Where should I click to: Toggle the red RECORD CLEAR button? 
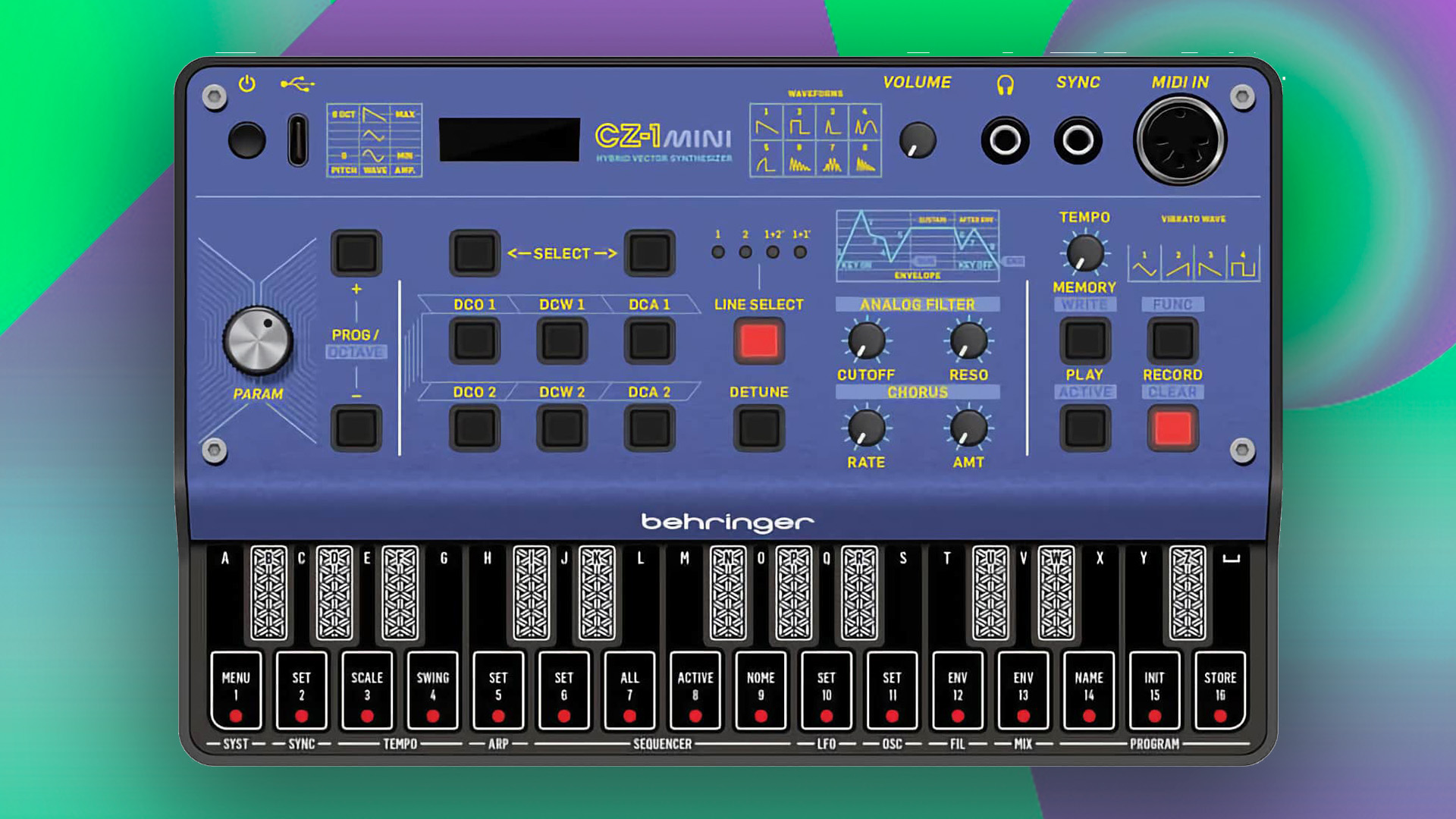[1172, 428]
